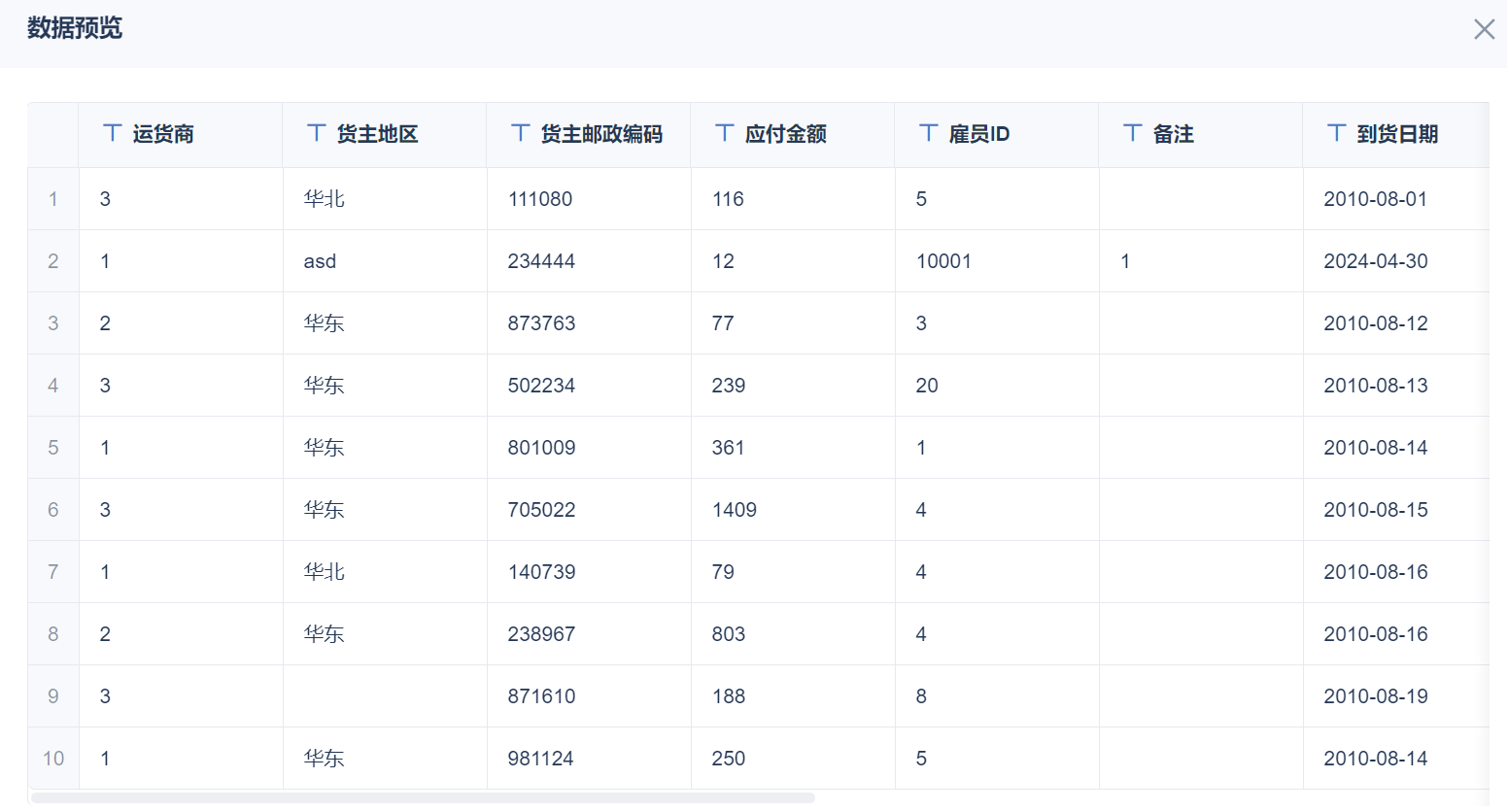Click the type icon of 货主邮政编码 column

(x=521, y=133)
